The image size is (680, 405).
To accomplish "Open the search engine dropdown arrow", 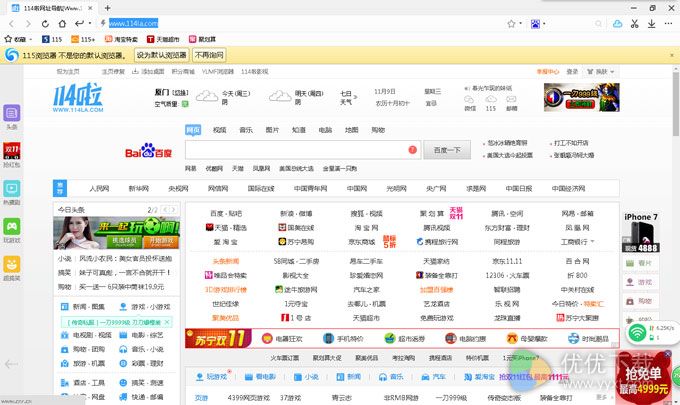I will coord(544,24).
